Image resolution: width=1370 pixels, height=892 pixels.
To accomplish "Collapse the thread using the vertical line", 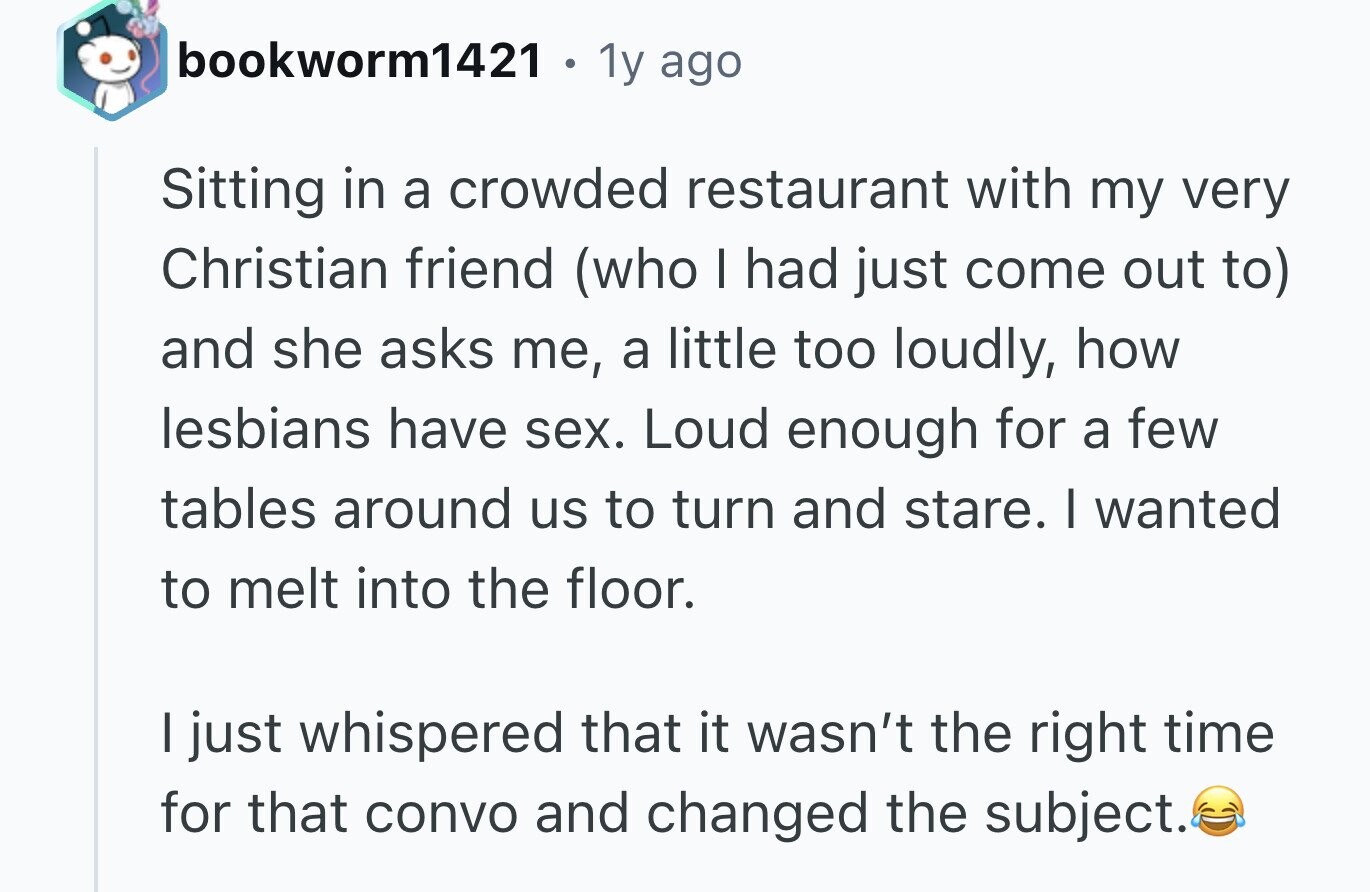I will point(97,518).
